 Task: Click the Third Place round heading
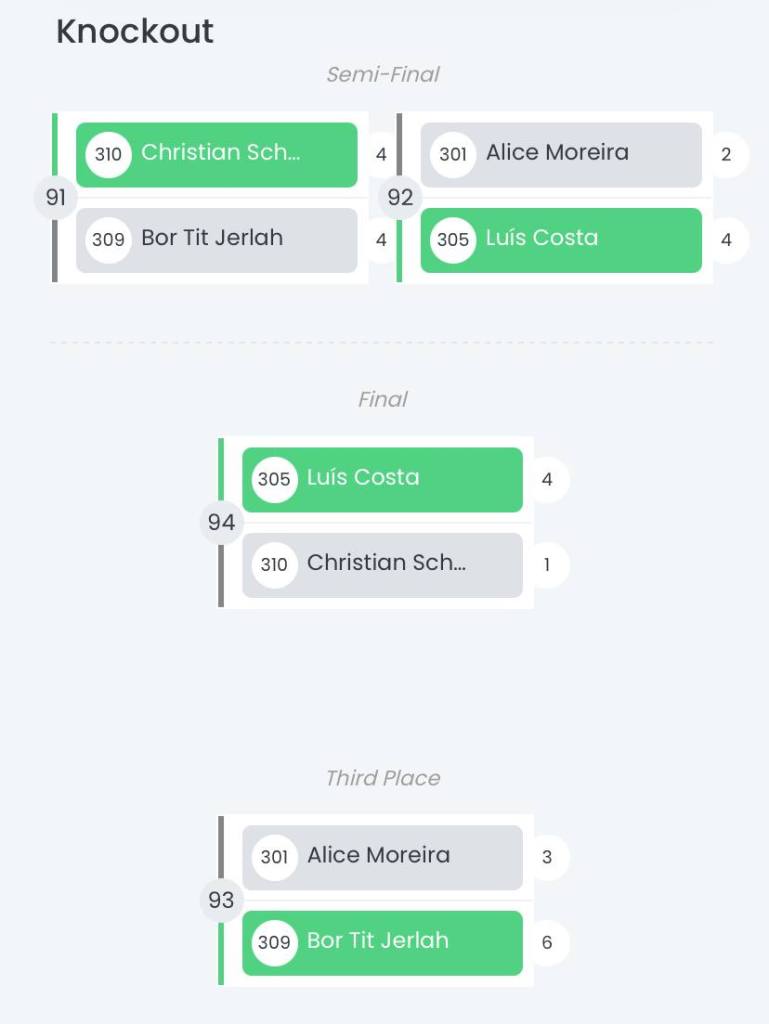(383, 778)
